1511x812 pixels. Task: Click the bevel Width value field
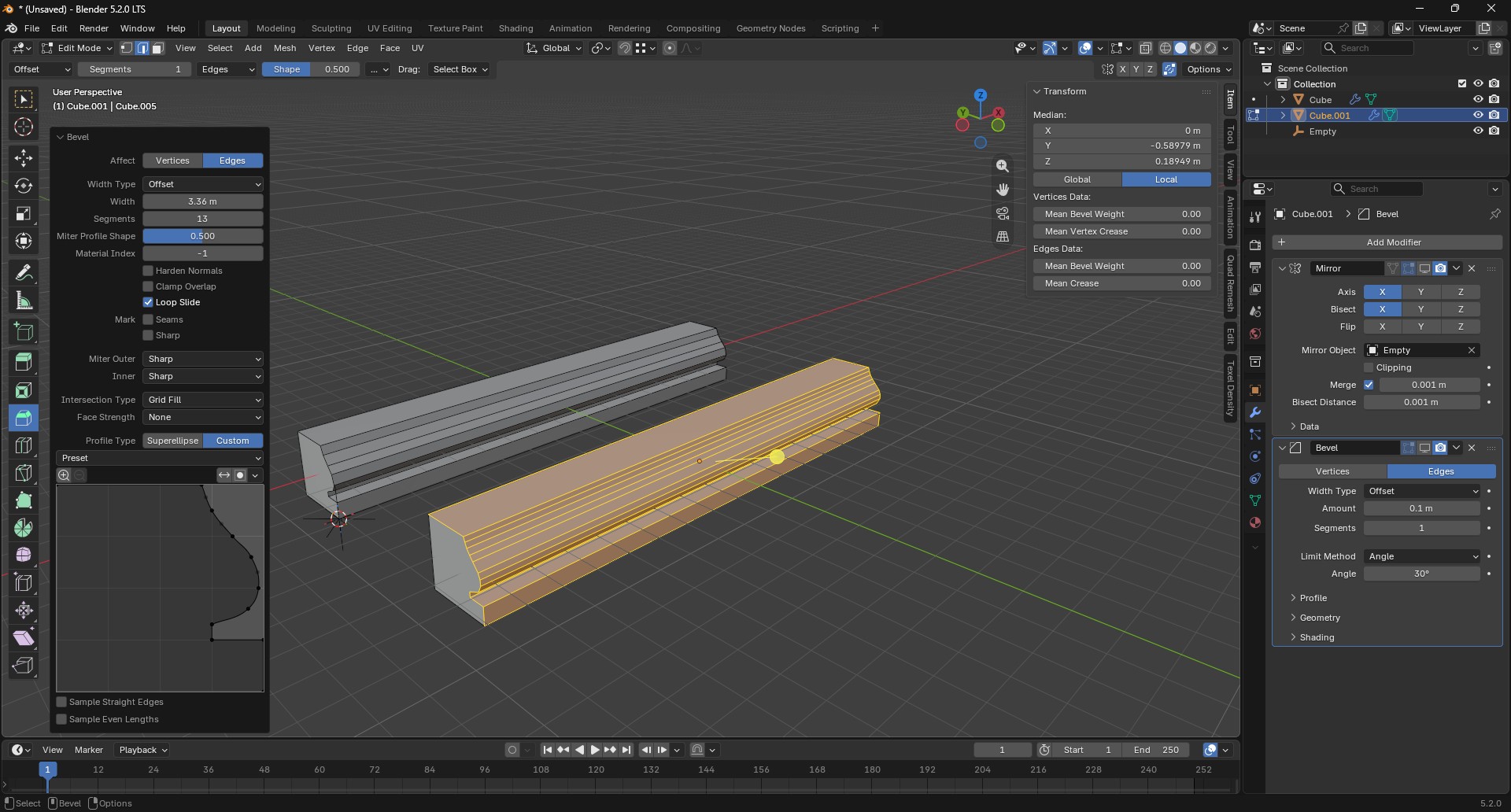coord(203,201)
